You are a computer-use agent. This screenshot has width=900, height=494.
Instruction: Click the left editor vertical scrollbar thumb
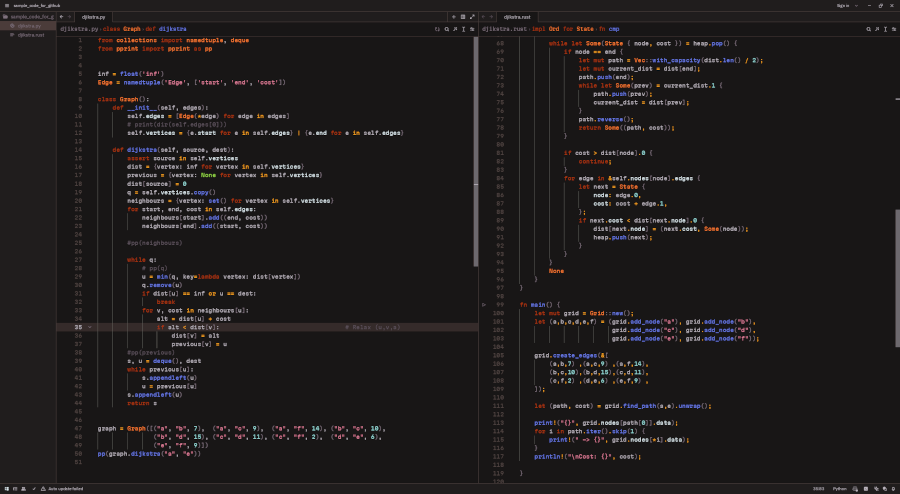[x=476, y=151]
